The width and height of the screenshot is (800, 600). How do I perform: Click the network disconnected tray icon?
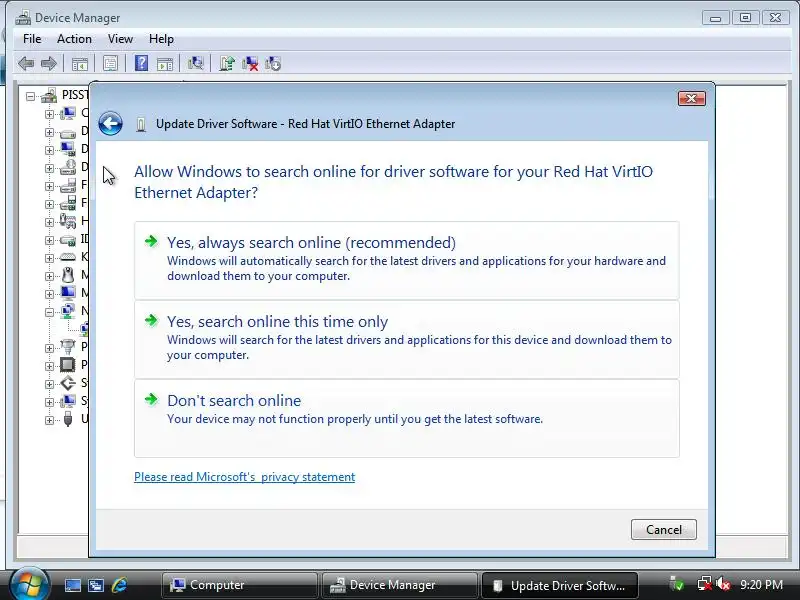point(704,584)
